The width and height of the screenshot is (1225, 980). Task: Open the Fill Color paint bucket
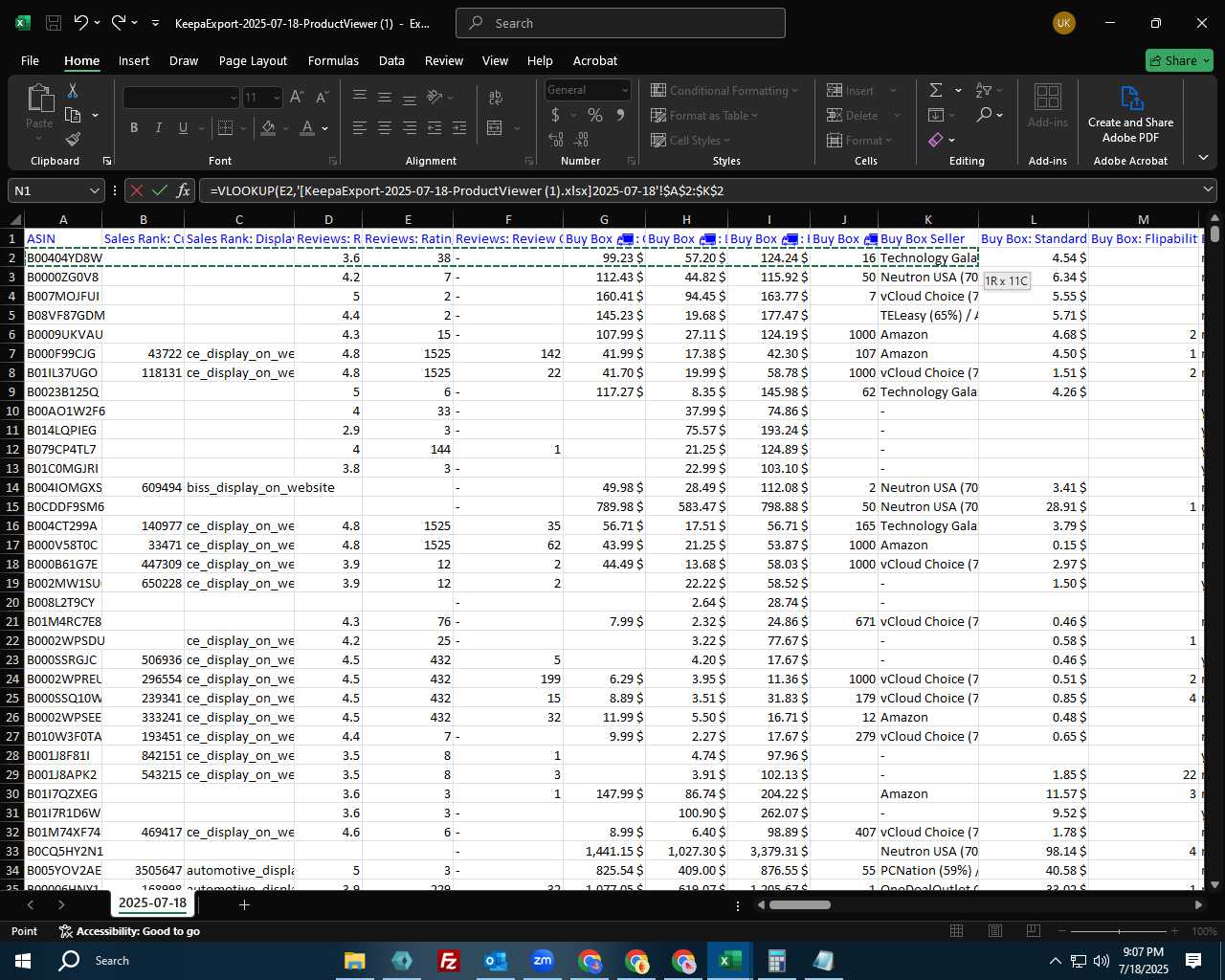click(x=269, y=127)
